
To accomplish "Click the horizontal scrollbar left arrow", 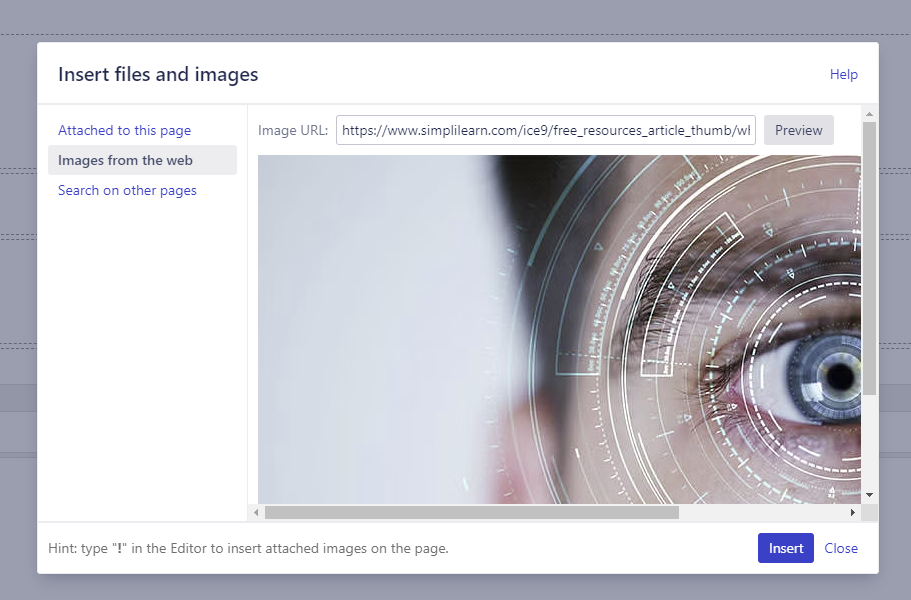I will click(x=256, y=512).
